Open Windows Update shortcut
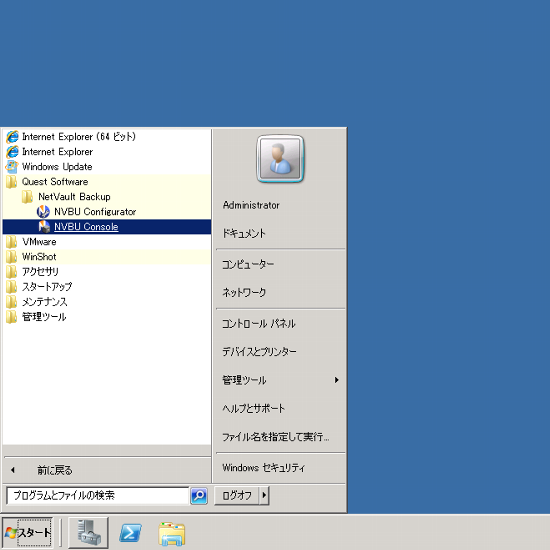 point(107,167)
